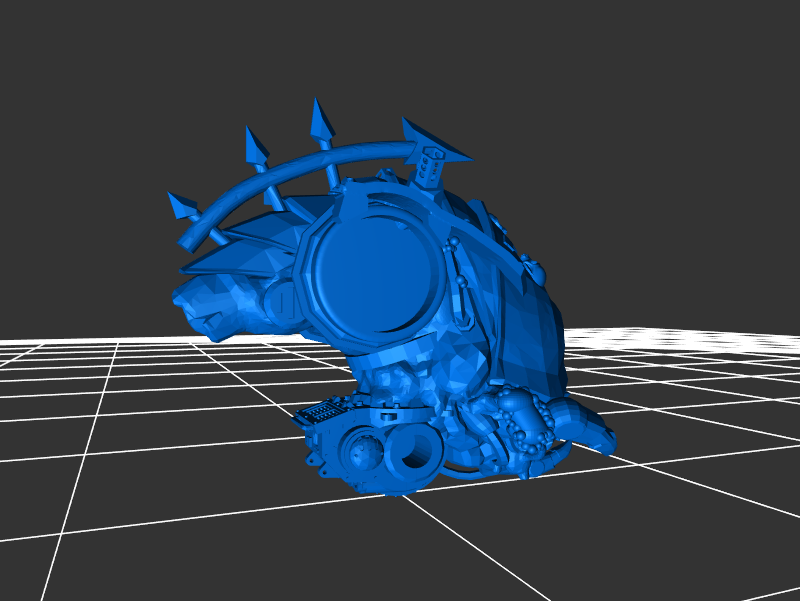The height and width of the screenshot is (601, 800).
Task: Click the bright grid horizon on the right
Action: point(700,340)
